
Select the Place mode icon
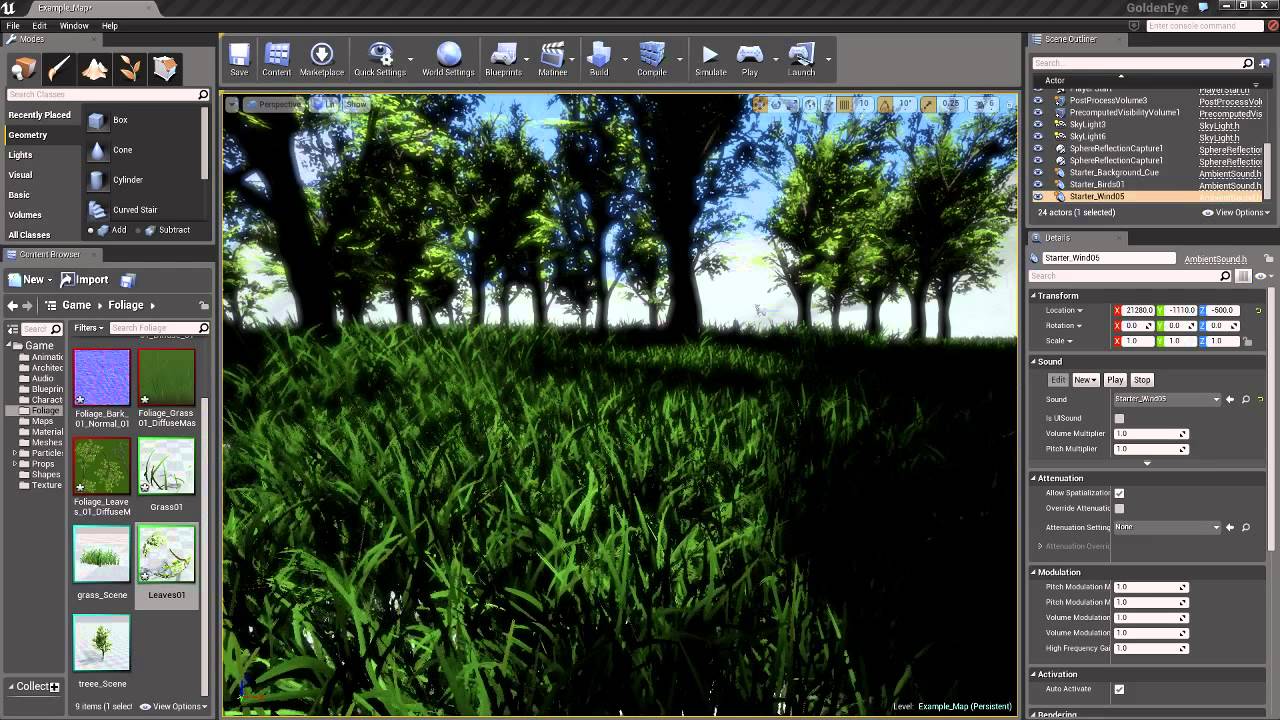coord(23,68)
